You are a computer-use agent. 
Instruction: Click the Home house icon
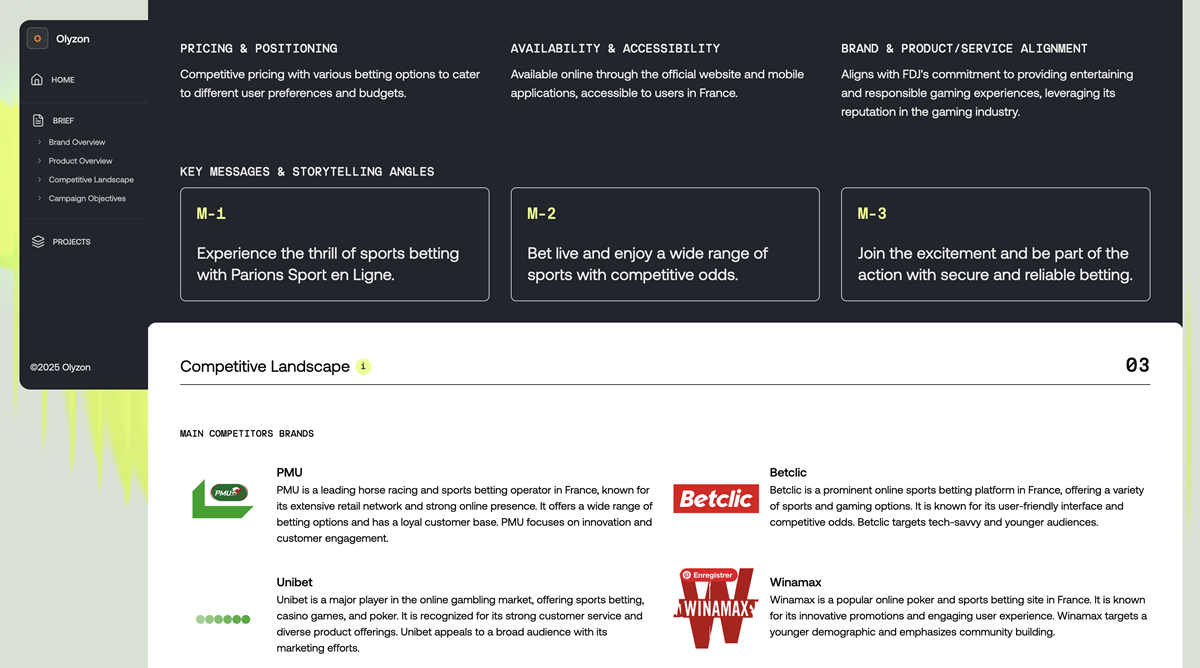37,80
